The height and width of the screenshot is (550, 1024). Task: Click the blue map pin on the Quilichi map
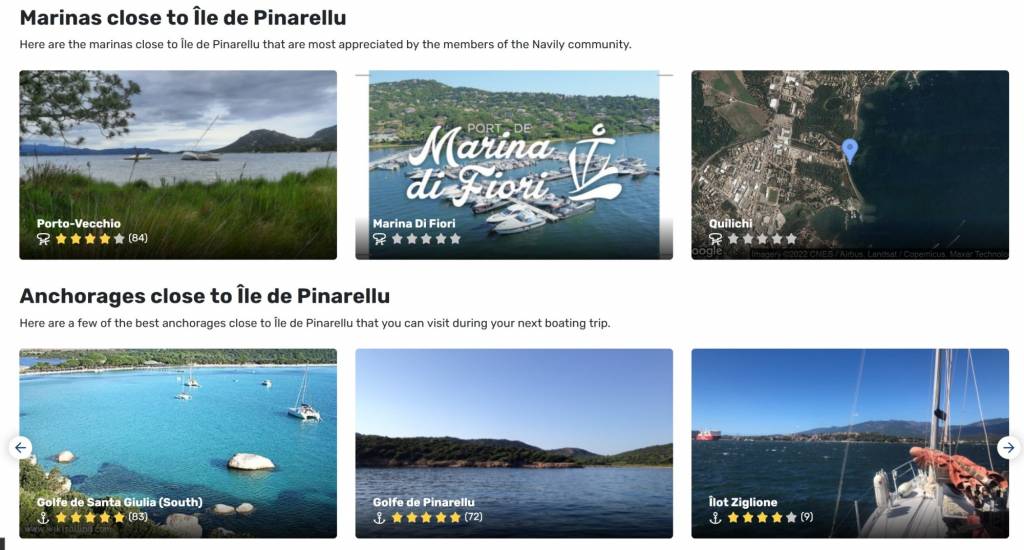point(850,150)
